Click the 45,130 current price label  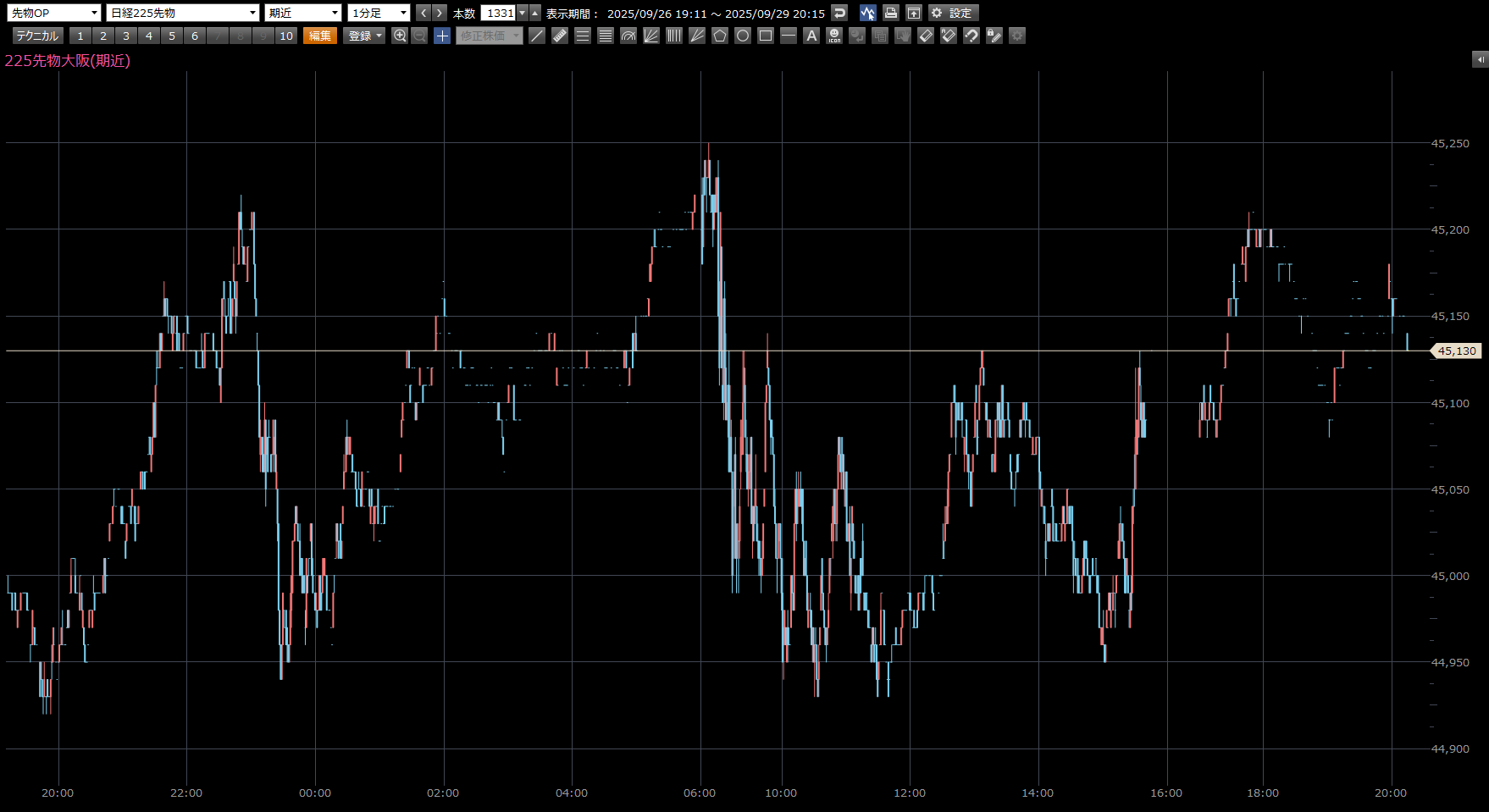coord(1456,351)
